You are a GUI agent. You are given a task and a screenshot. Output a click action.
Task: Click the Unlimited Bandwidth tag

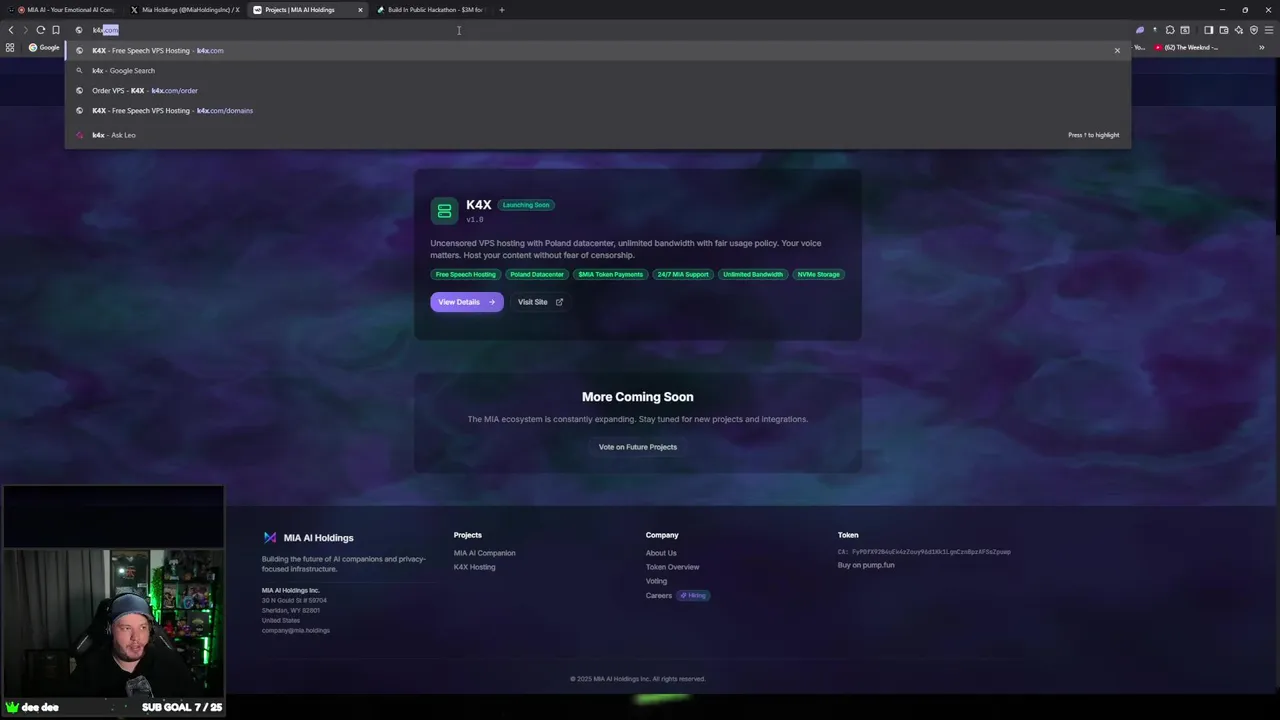753,274
